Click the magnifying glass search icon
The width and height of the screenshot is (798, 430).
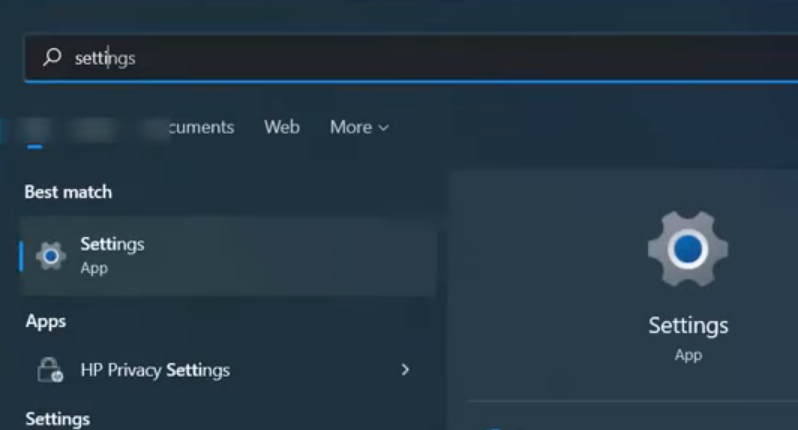pos(52,57)
